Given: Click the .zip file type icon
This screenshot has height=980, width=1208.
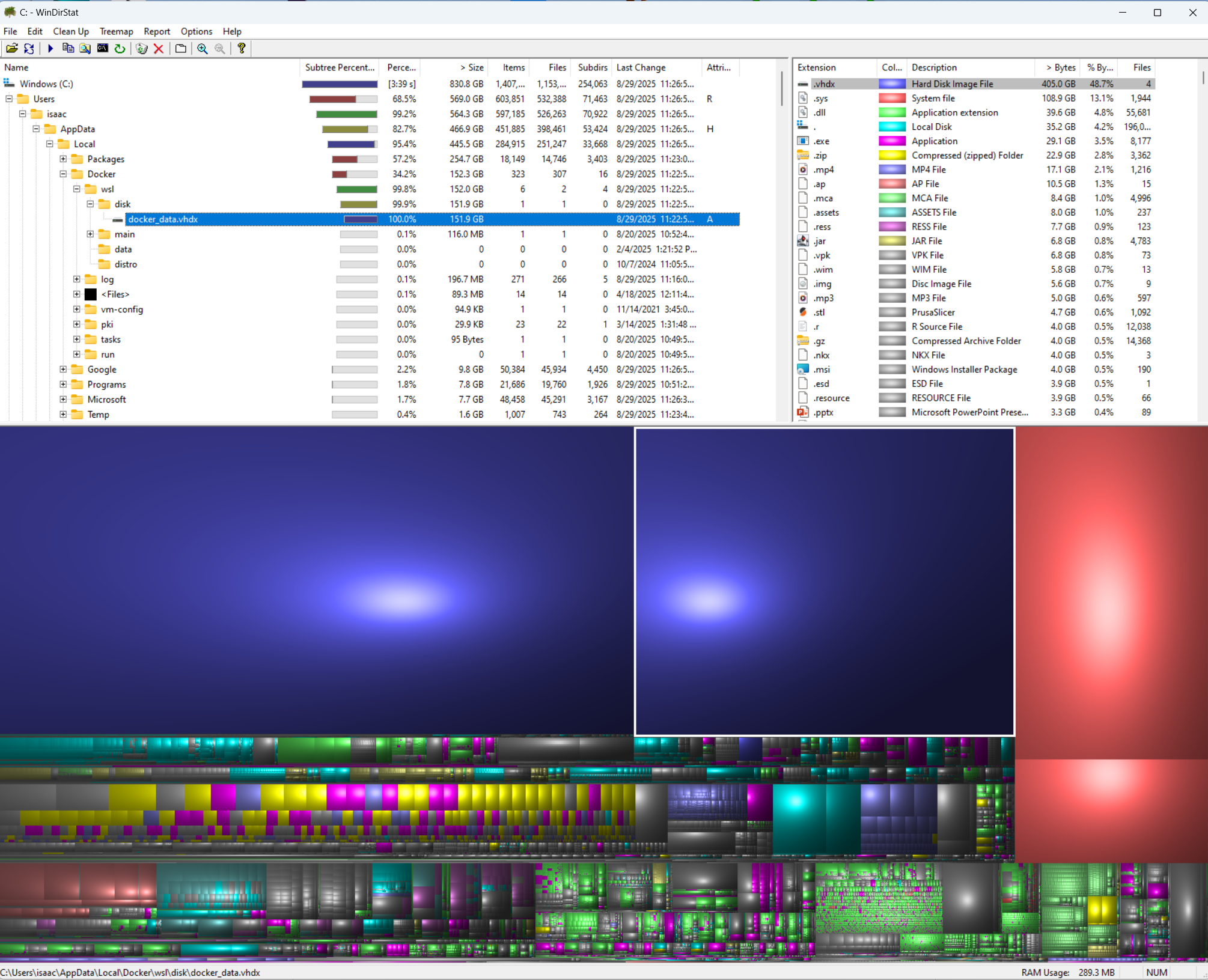Looking at the screenshot, I should click(803, 156).
